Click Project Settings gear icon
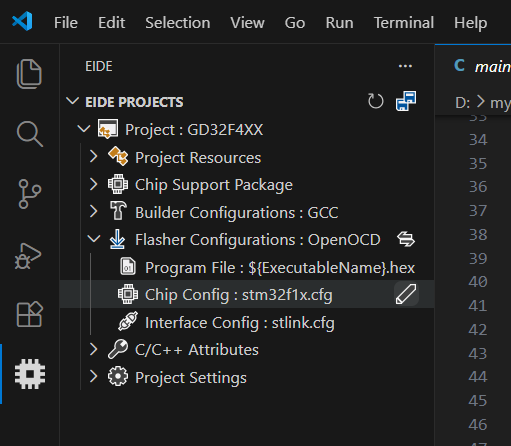511x446 pixels. click(118, 376)
